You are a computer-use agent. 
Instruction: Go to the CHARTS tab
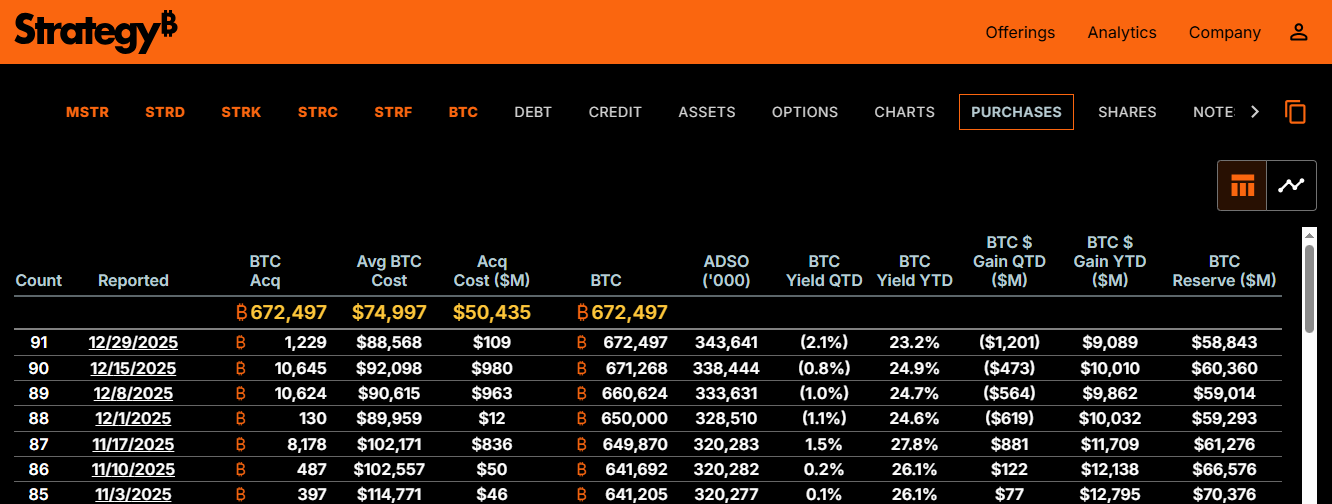click(x=904, y=112)
